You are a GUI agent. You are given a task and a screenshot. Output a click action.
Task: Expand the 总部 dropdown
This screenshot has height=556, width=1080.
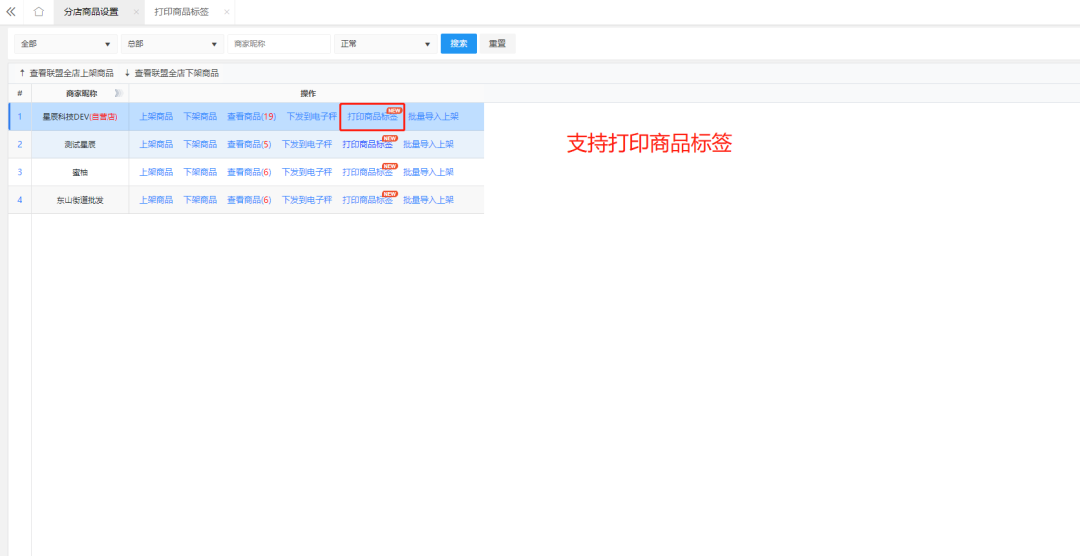point(172,44)
